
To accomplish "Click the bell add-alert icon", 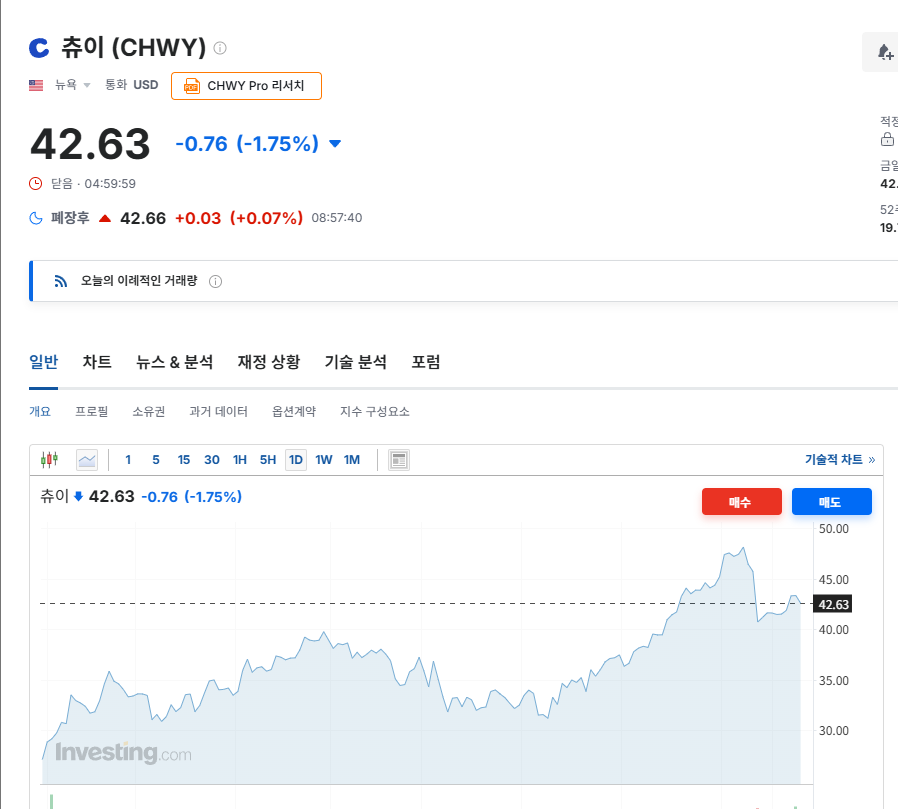I will pos(885,52).
